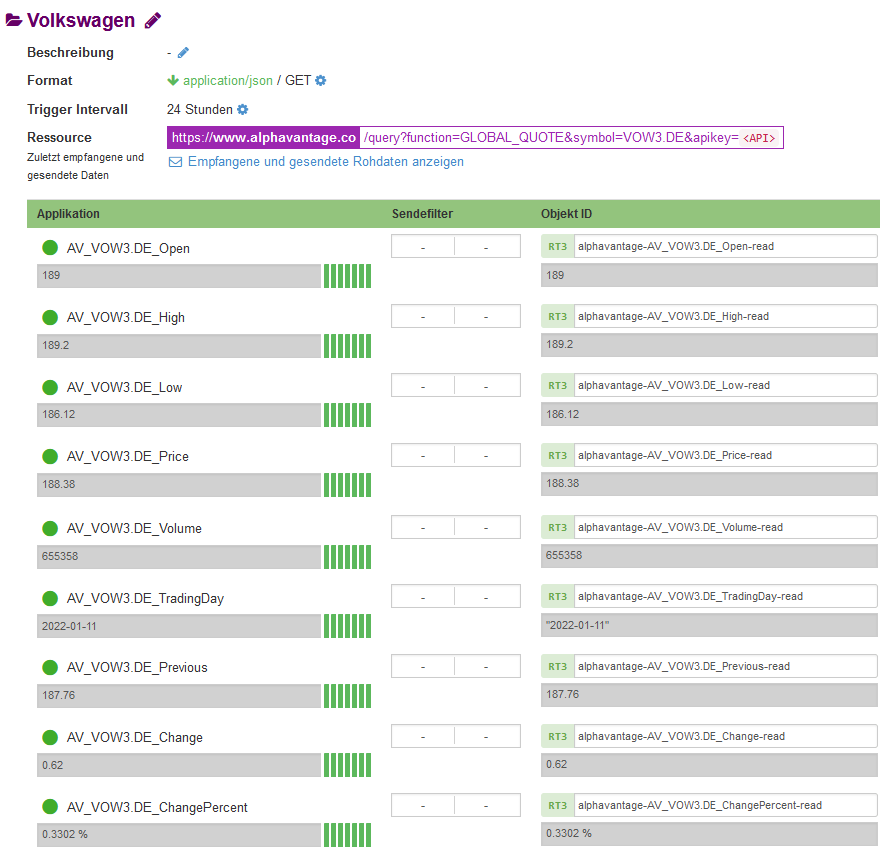Click the alphavantage-AV_VOW3.DE_Volume-read object ID field

(x=726, y=528)
